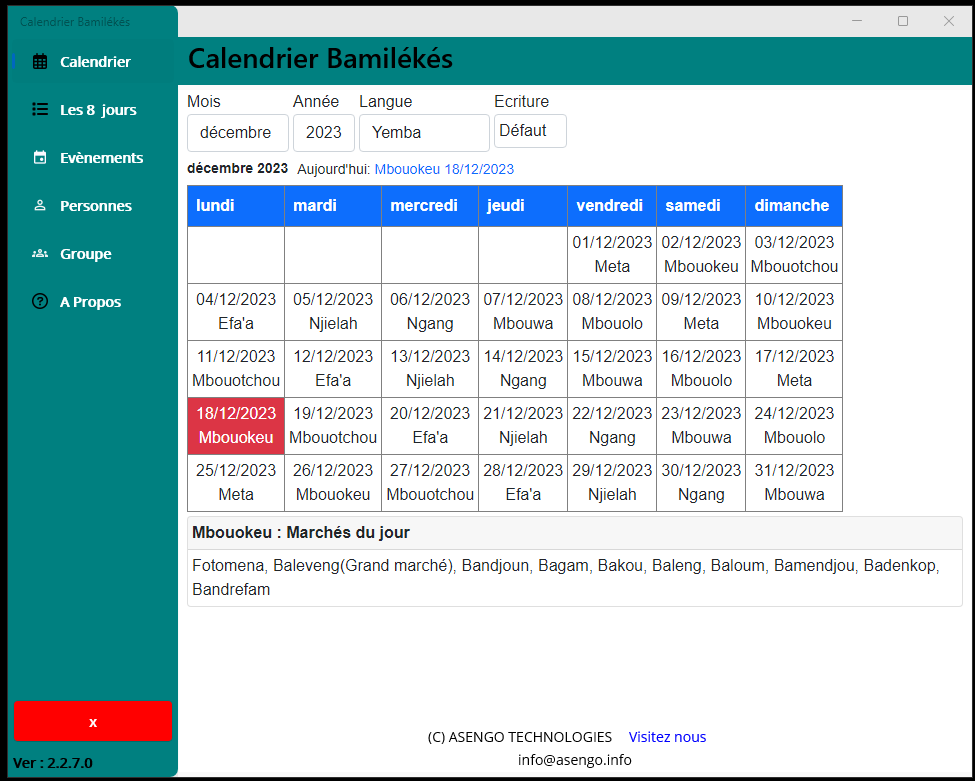Open the Année dropdown showing 2023
This screenshot has height=781, width=975.
324,132
